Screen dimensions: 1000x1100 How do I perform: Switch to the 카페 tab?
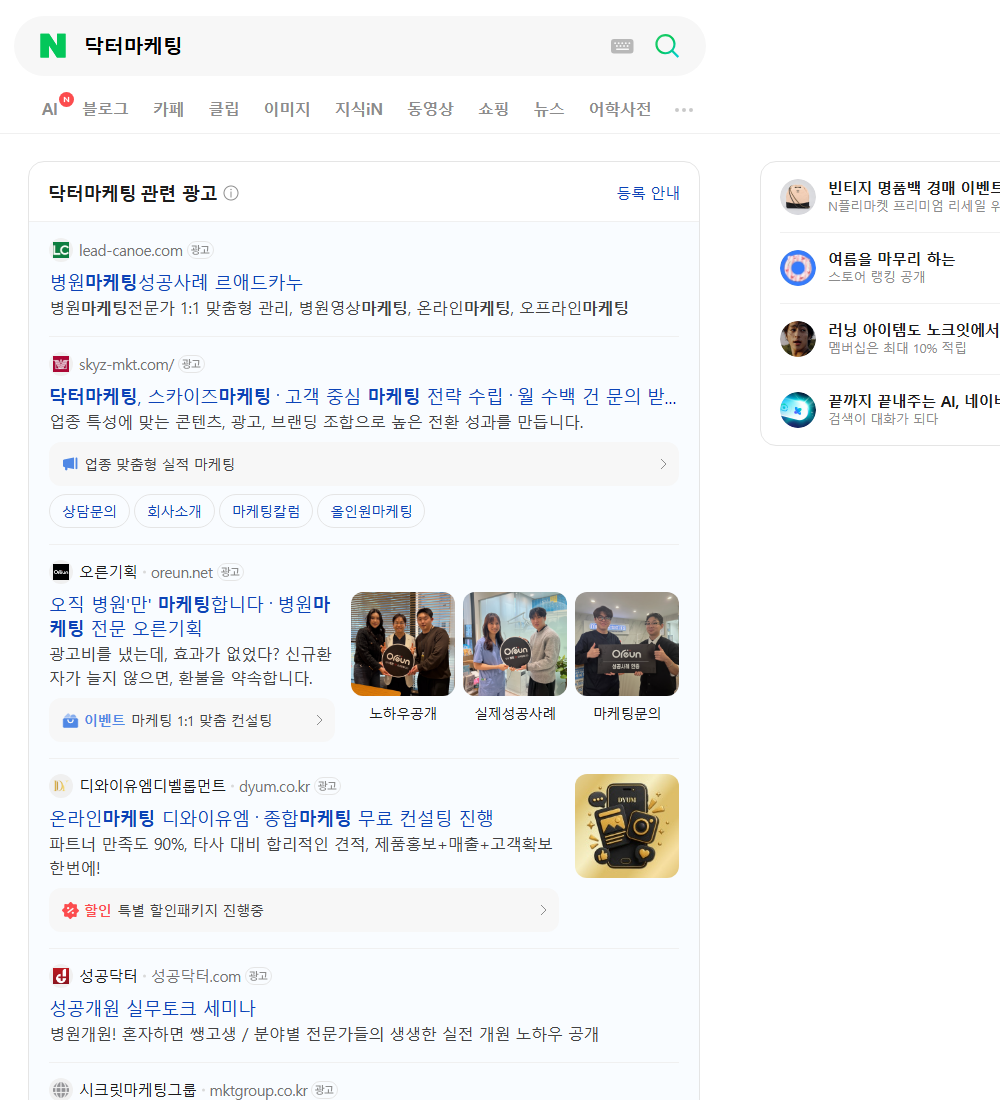click(168, 109)
